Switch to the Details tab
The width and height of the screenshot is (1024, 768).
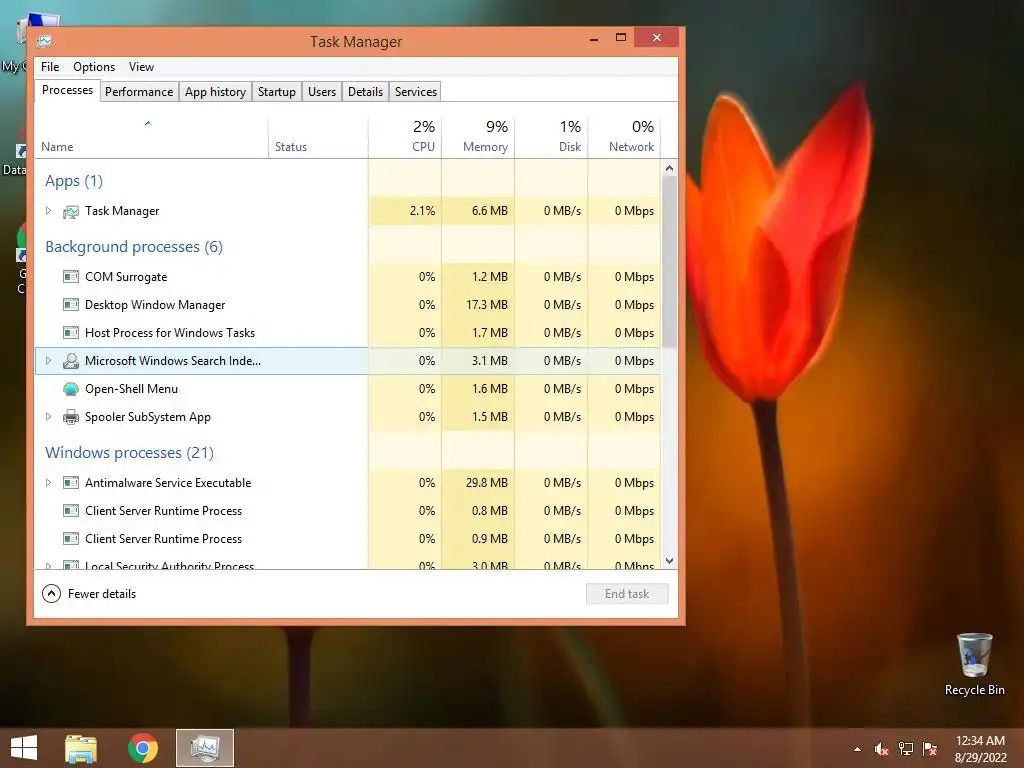click(365, 92)
